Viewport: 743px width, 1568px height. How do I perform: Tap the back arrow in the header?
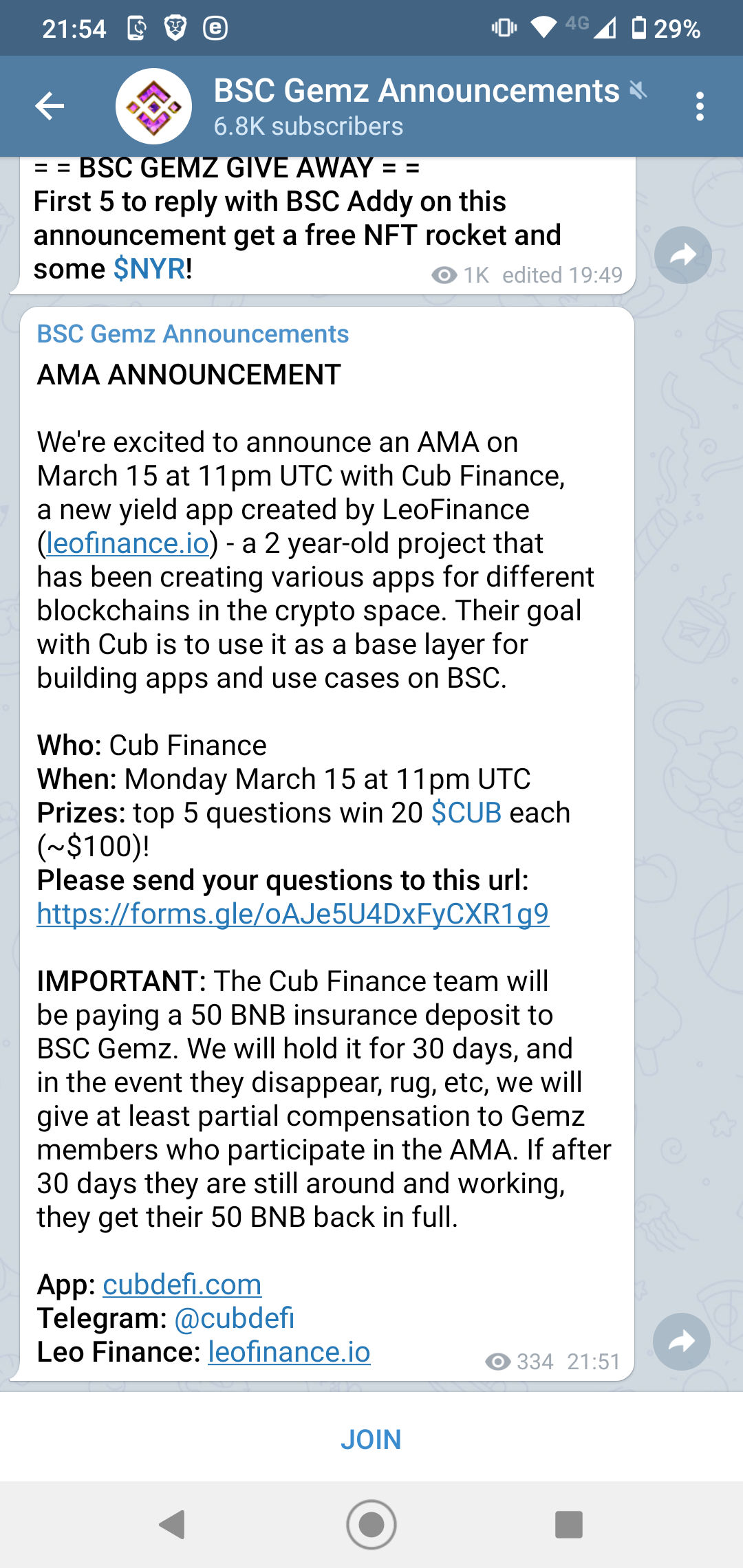pyautogui.click(x=50, y=106)
